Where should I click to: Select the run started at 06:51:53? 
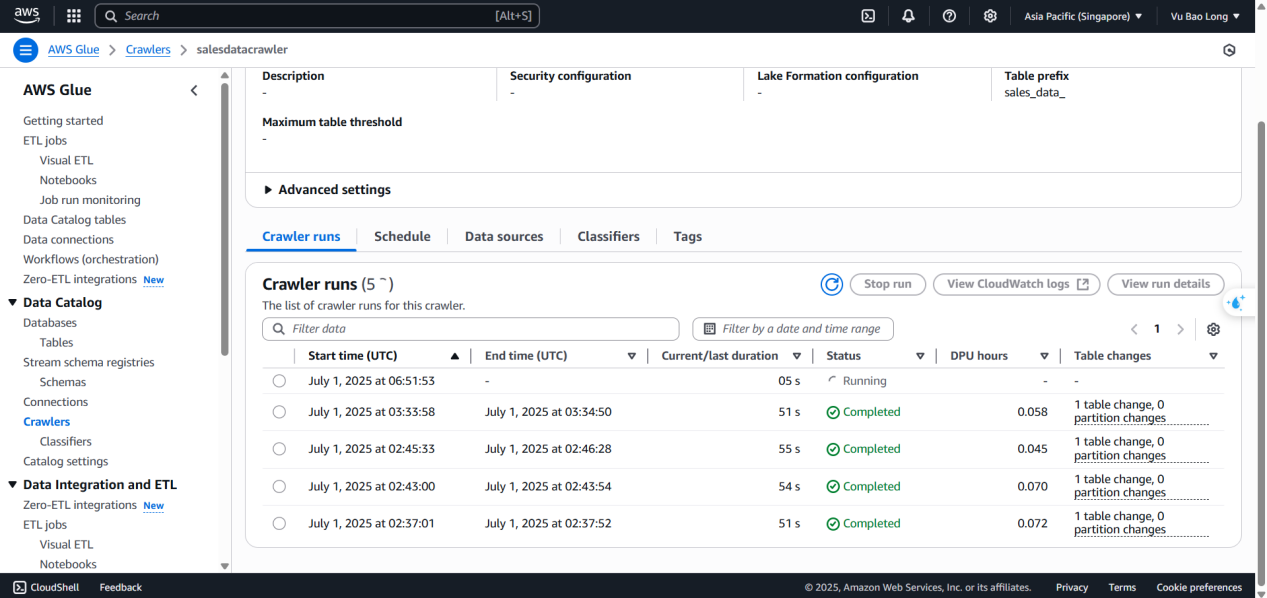279,381
